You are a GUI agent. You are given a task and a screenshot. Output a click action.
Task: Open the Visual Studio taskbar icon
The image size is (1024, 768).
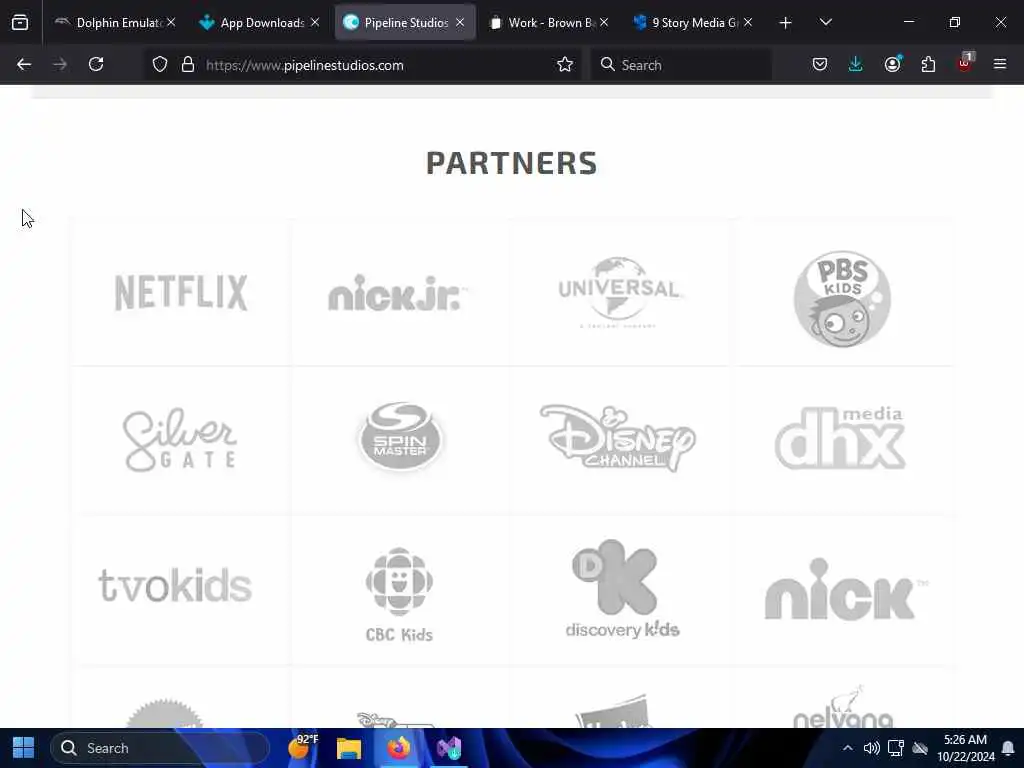coord(449,748)
